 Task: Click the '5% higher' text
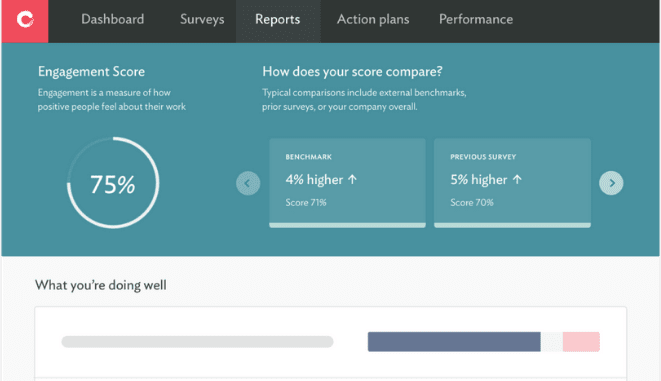(478, 180)
